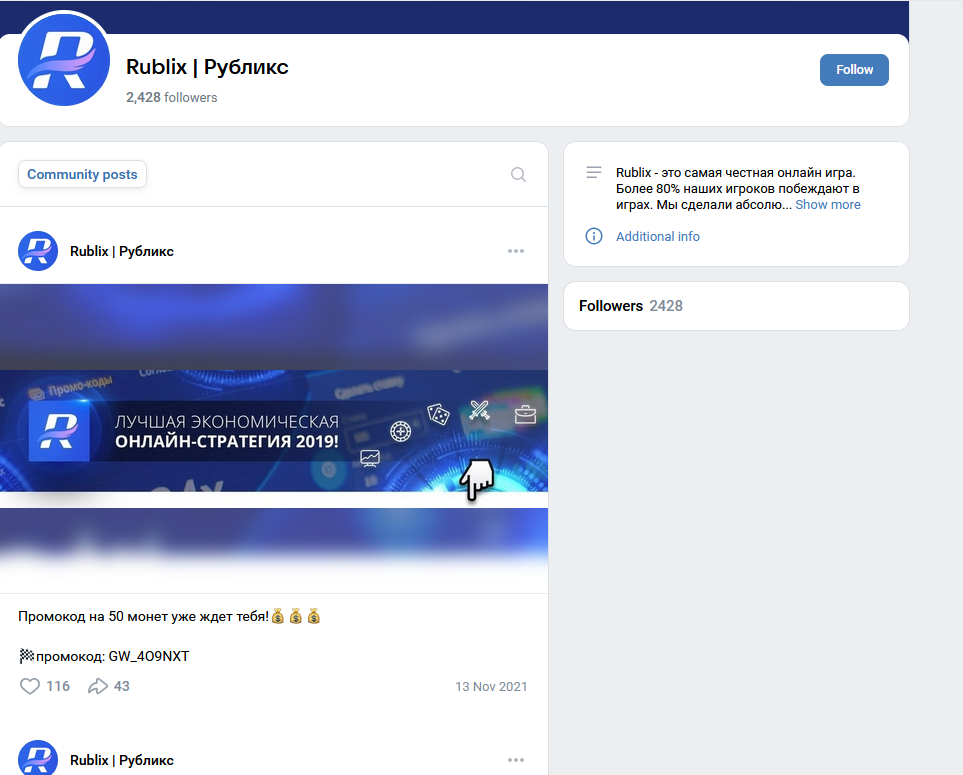
Task: Open the Additional info link
Action: tap(657, 236)
